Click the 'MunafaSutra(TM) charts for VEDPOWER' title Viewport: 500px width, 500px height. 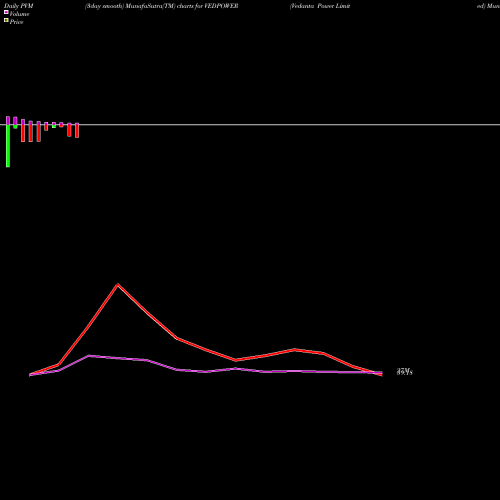coord(182,6)
